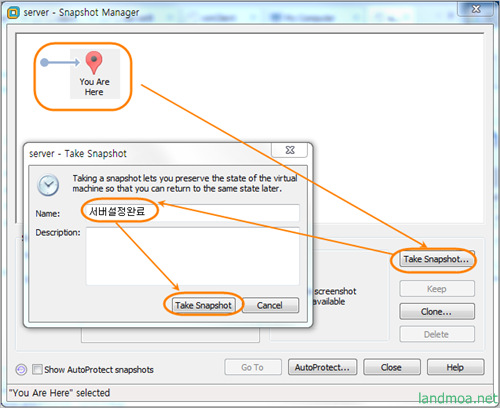Viewport: 500px width, 408px height.
Task: Click inside the Description text area
Action: click(x=193, y=256)
